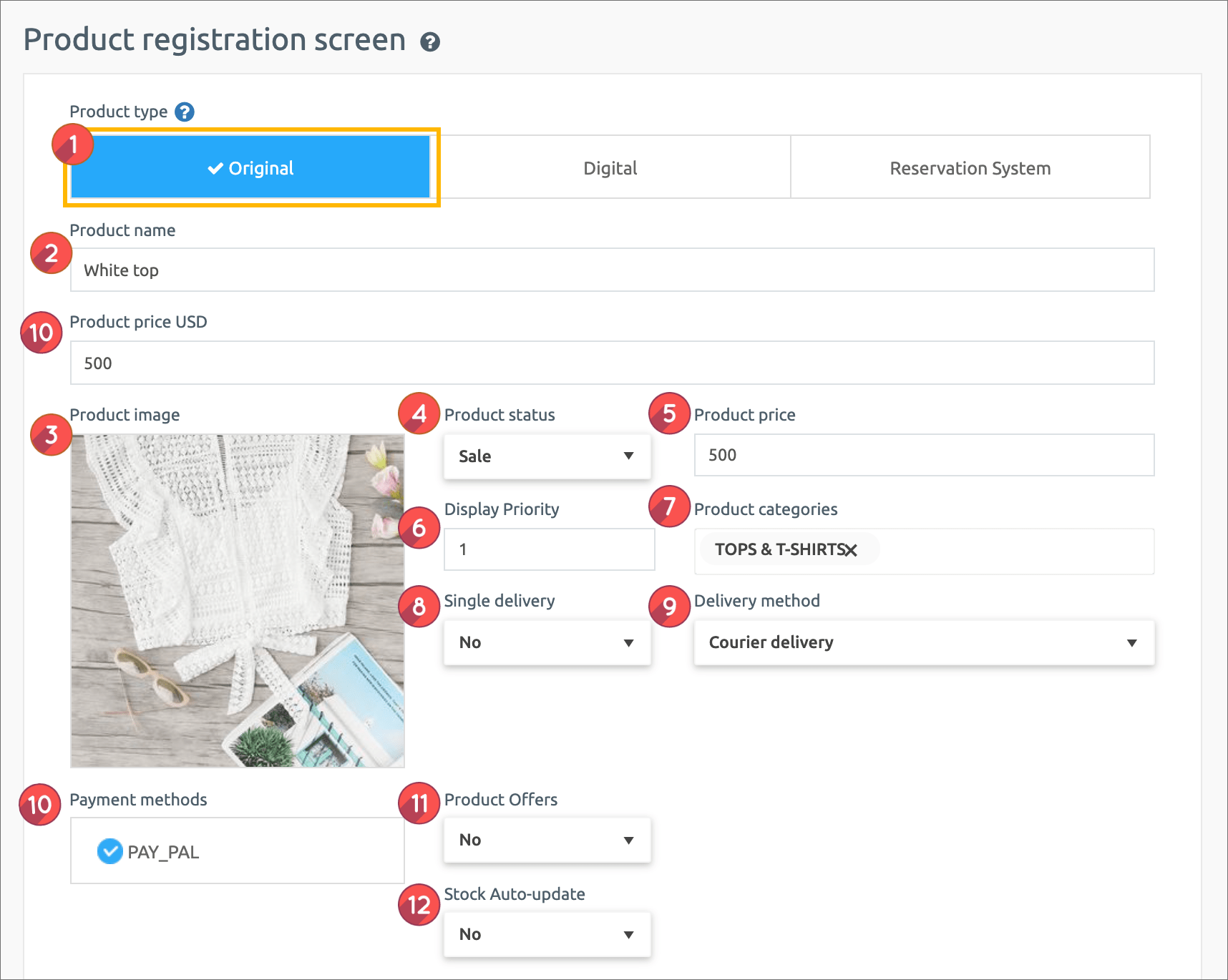Click the numbered marker 11 beside Product Offers
Viewport: 1228px width, 980px height.
point(419,803)
